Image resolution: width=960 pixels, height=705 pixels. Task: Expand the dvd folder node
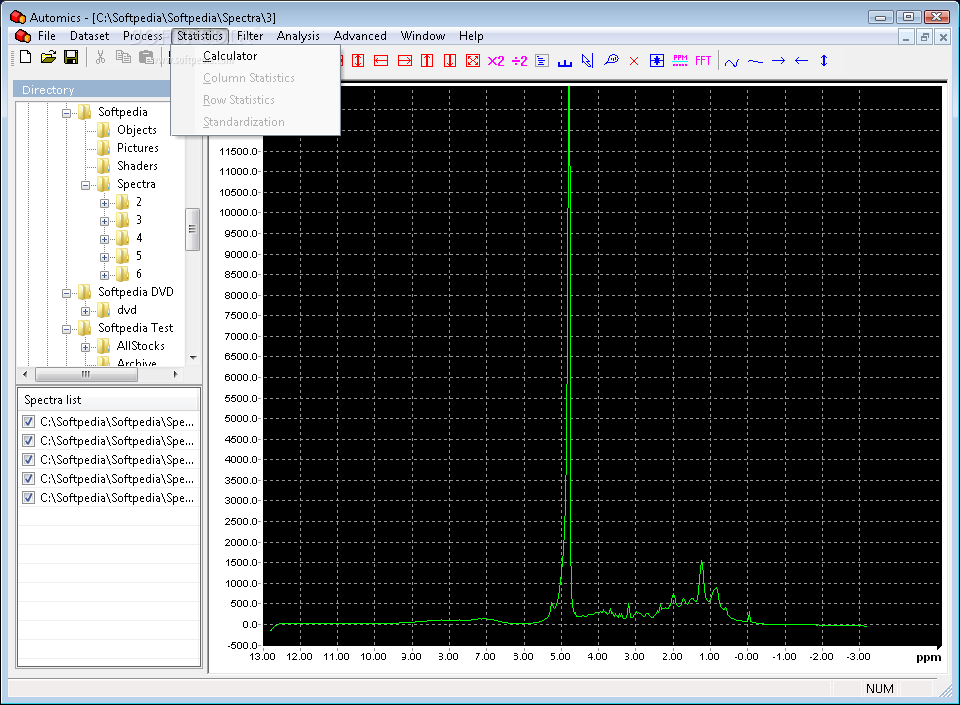85,311
